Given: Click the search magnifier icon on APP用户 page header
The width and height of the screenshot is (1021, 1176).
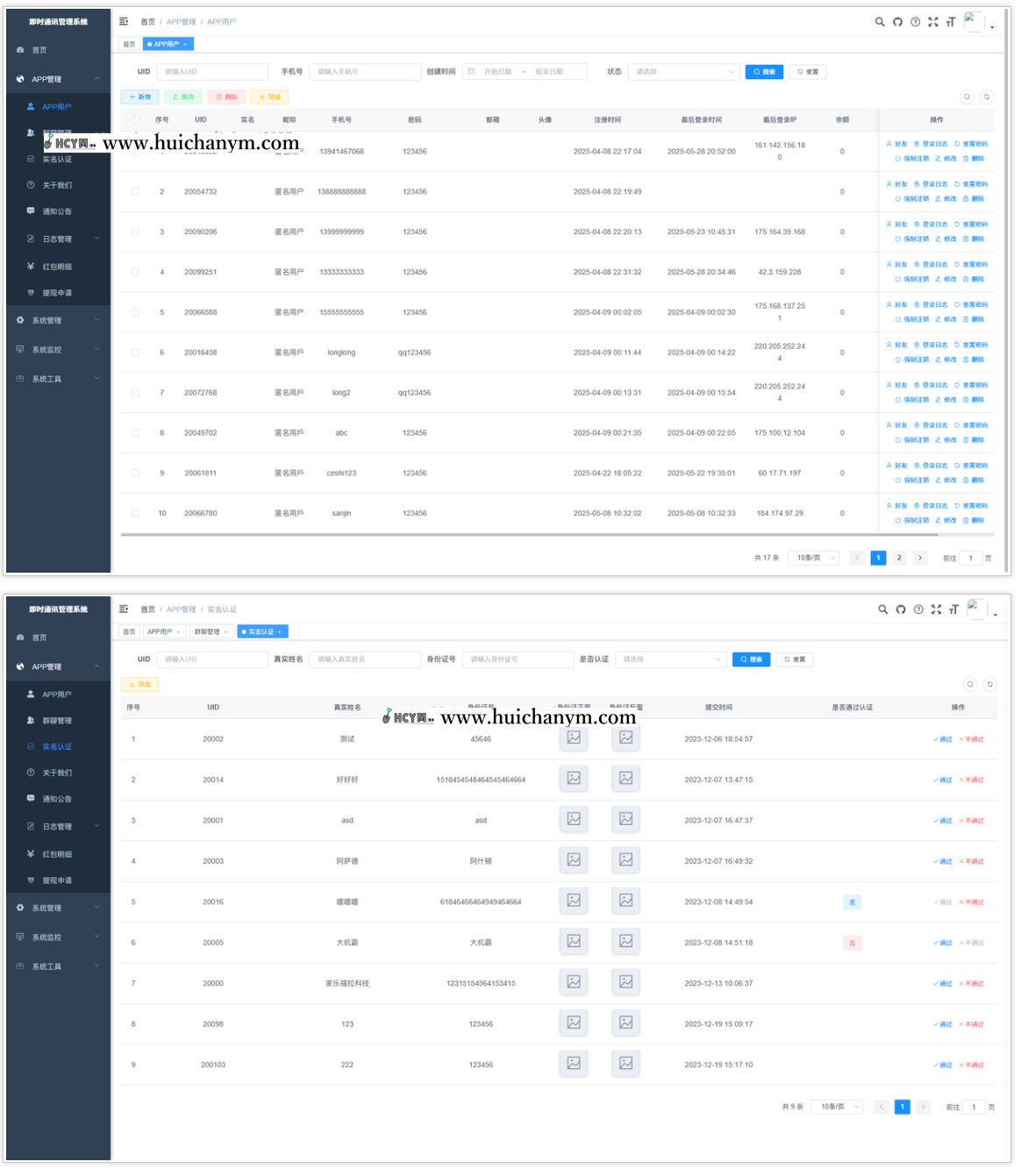Looking at the screenshot, I should (x=879, y=22).
